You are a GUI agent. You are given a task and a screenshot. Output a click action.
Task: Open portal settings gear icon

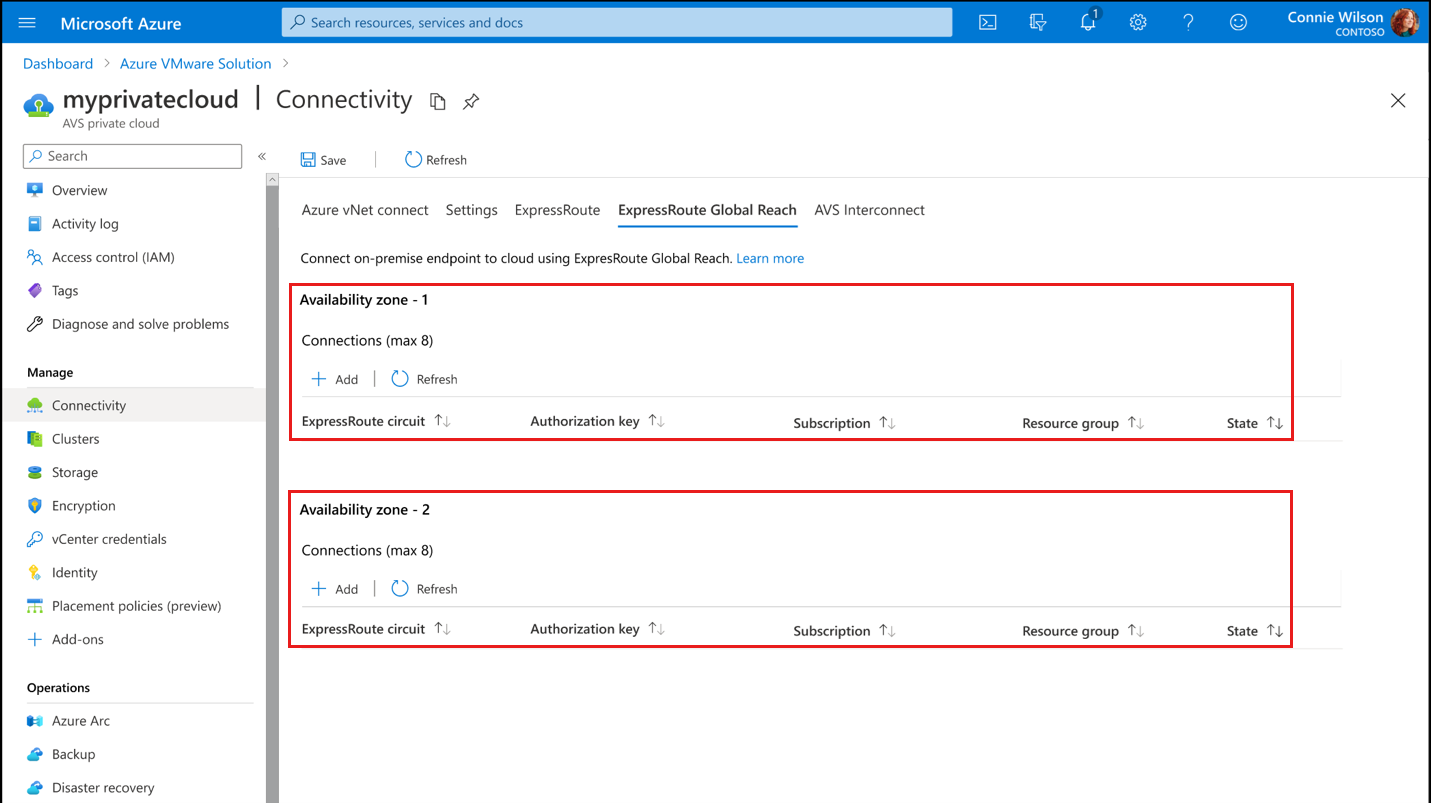tap(1138, 22)
